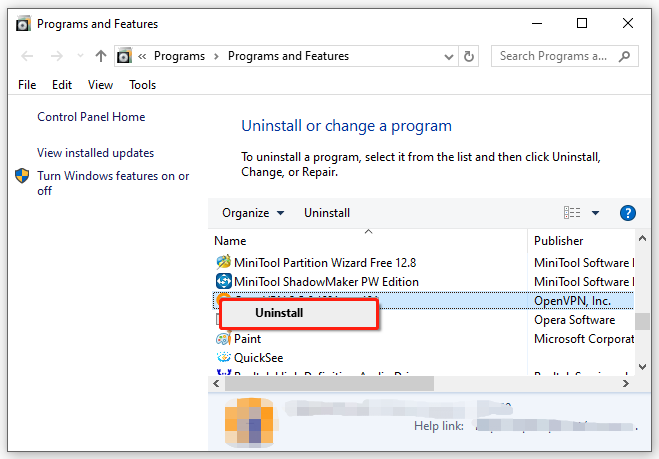
Task: Open the help question mark icon
Action: [x=627, y=213]
